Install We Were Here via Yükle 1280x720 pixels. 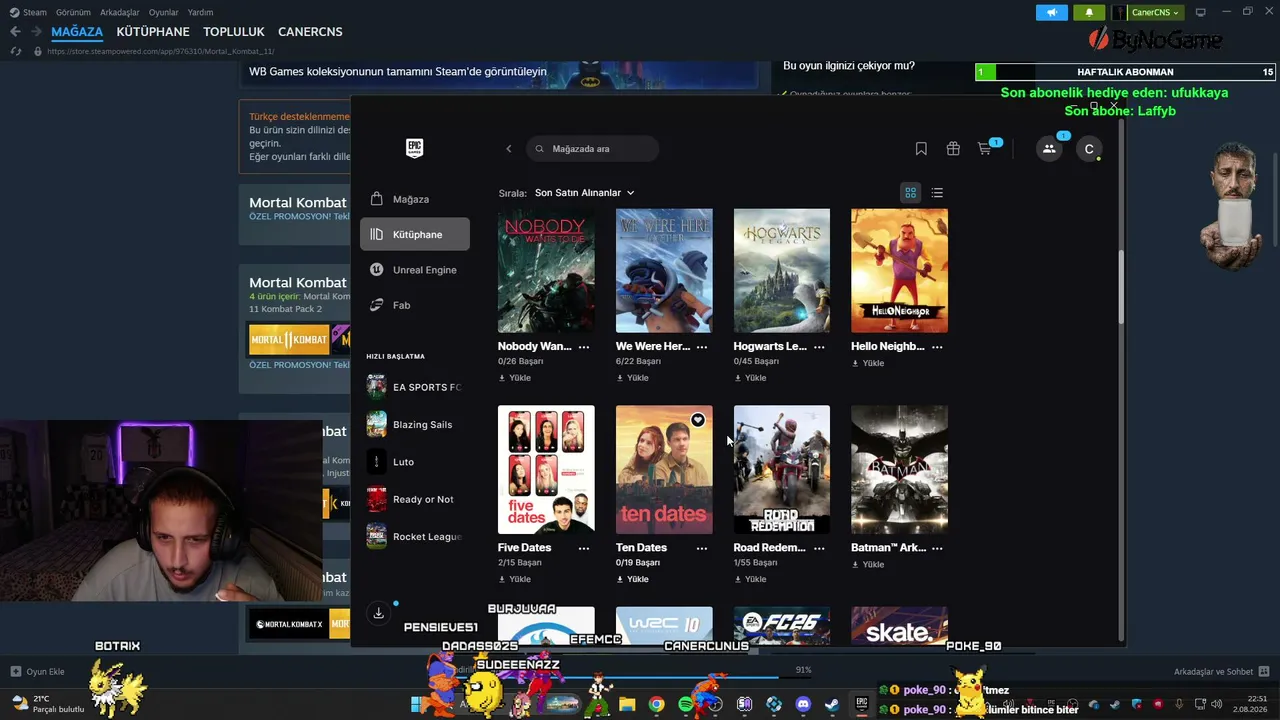click(633, 378)
